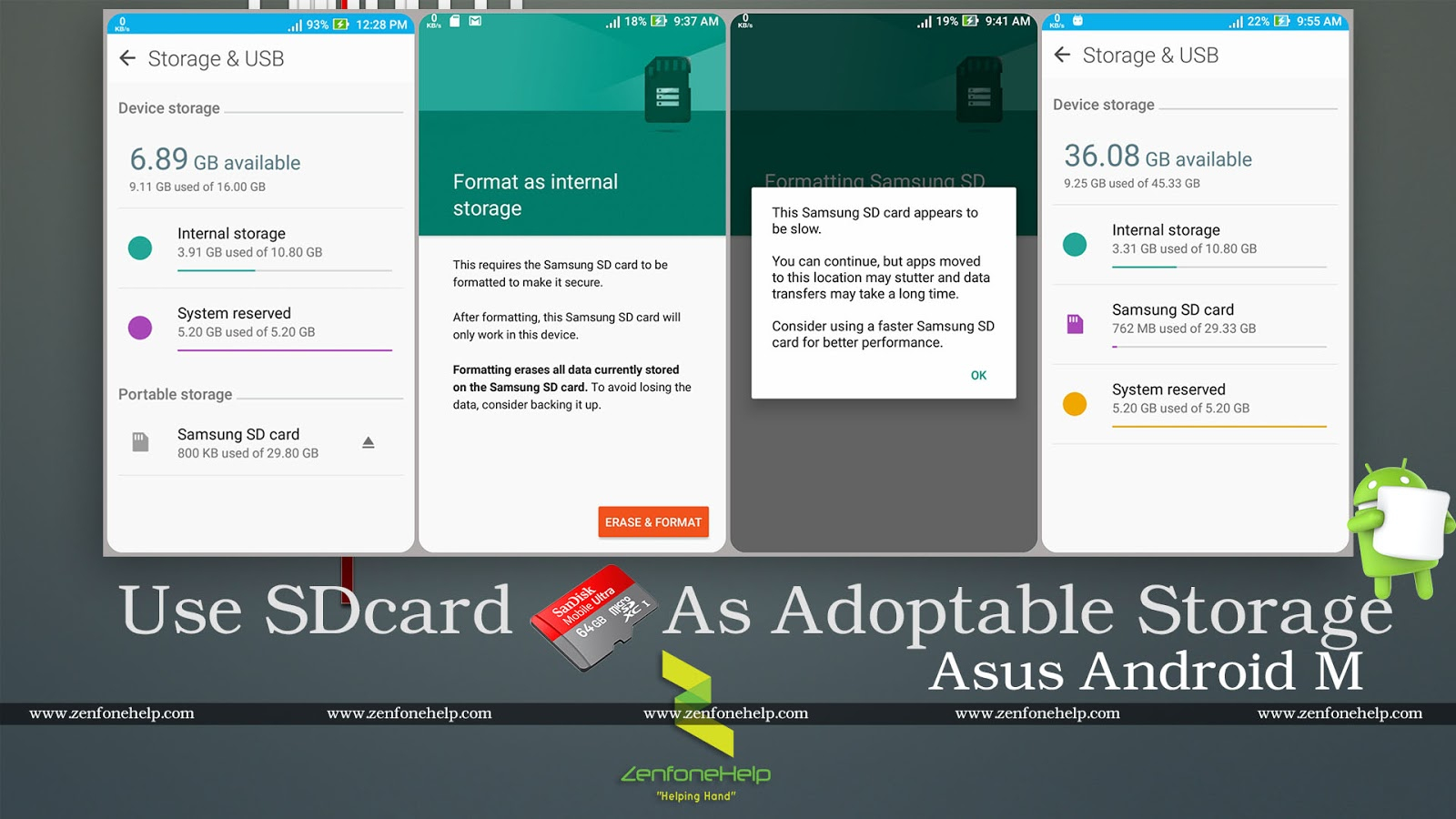This screenshot has width=1456, height=819.
Task: Open Samsung SD card 762 MB used entry
Action: tap(1195, 324)
